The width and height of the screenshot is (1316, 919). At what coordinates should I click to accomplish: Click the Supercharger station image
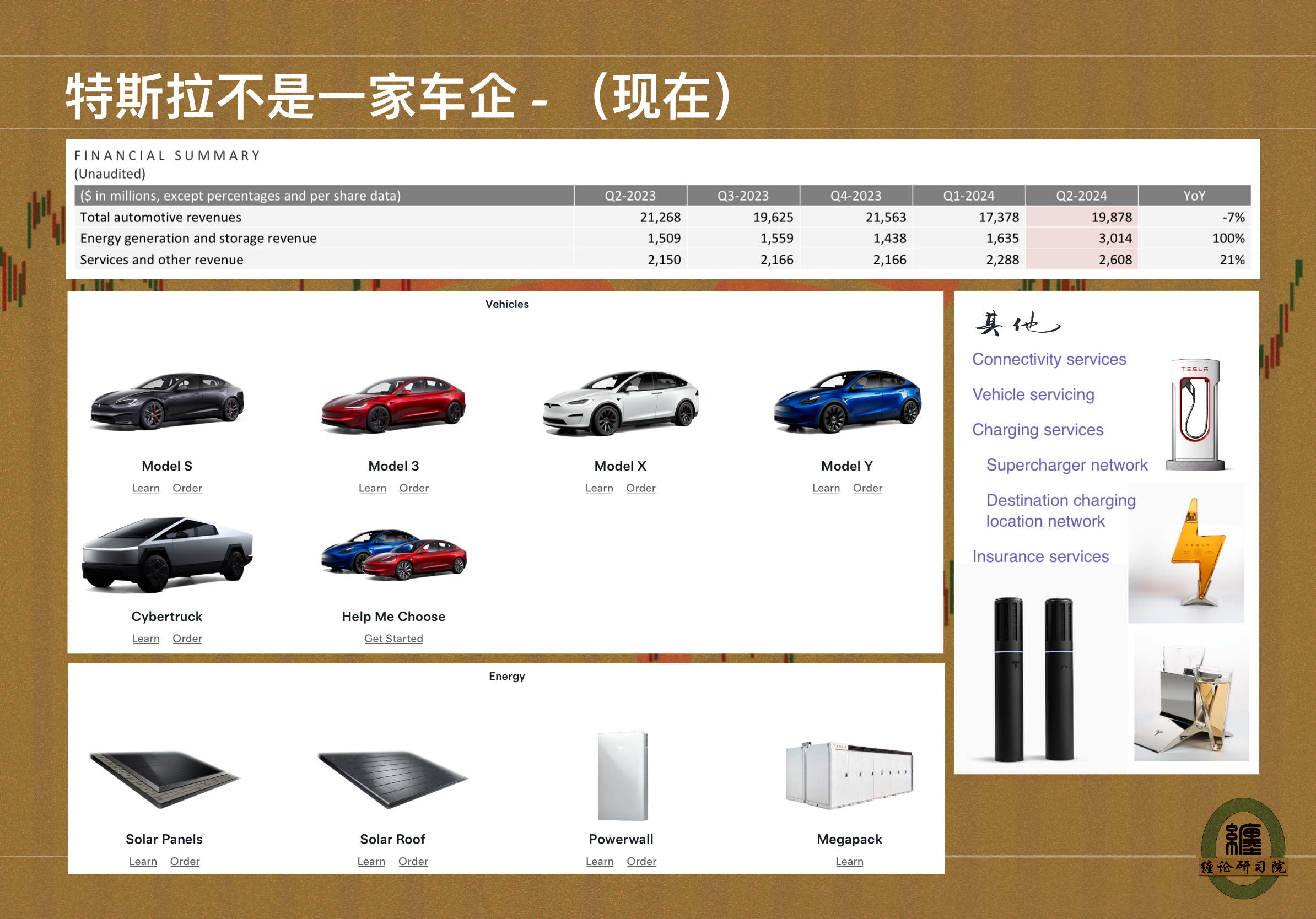[1196, 414]
